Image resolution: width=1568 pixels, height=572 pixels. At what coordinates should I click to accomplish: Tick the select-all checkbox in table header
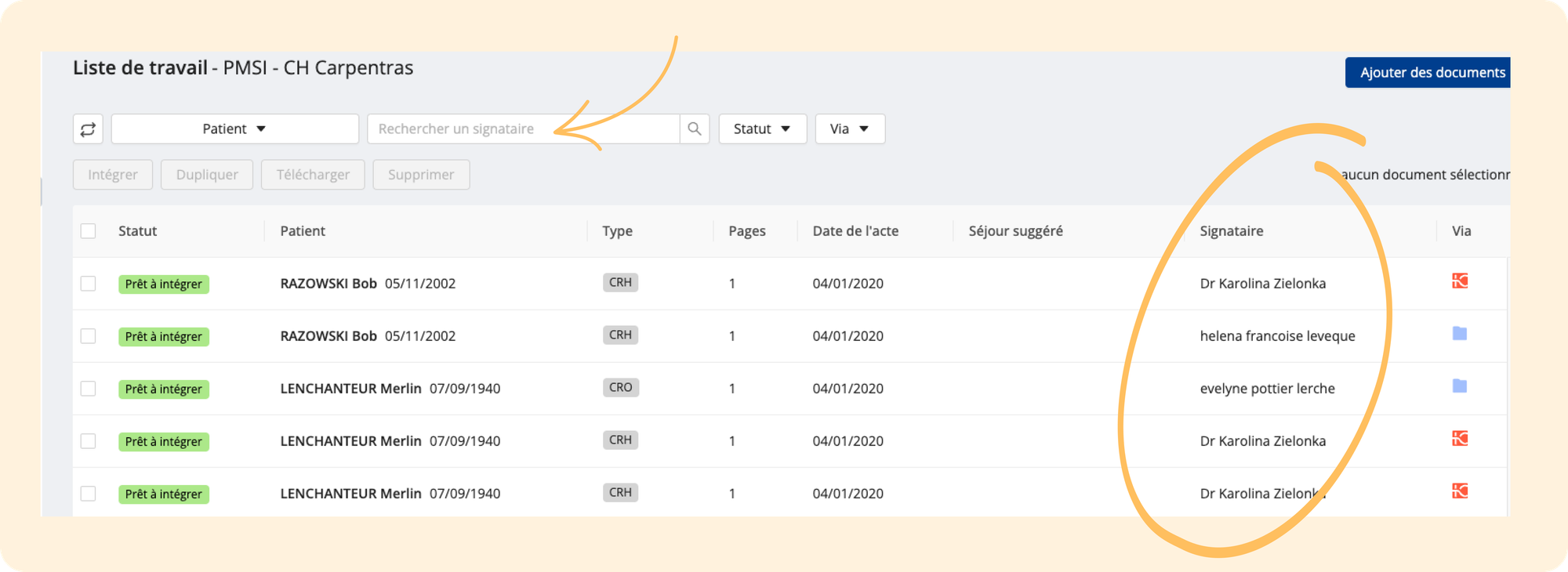(x=88, y=231)
